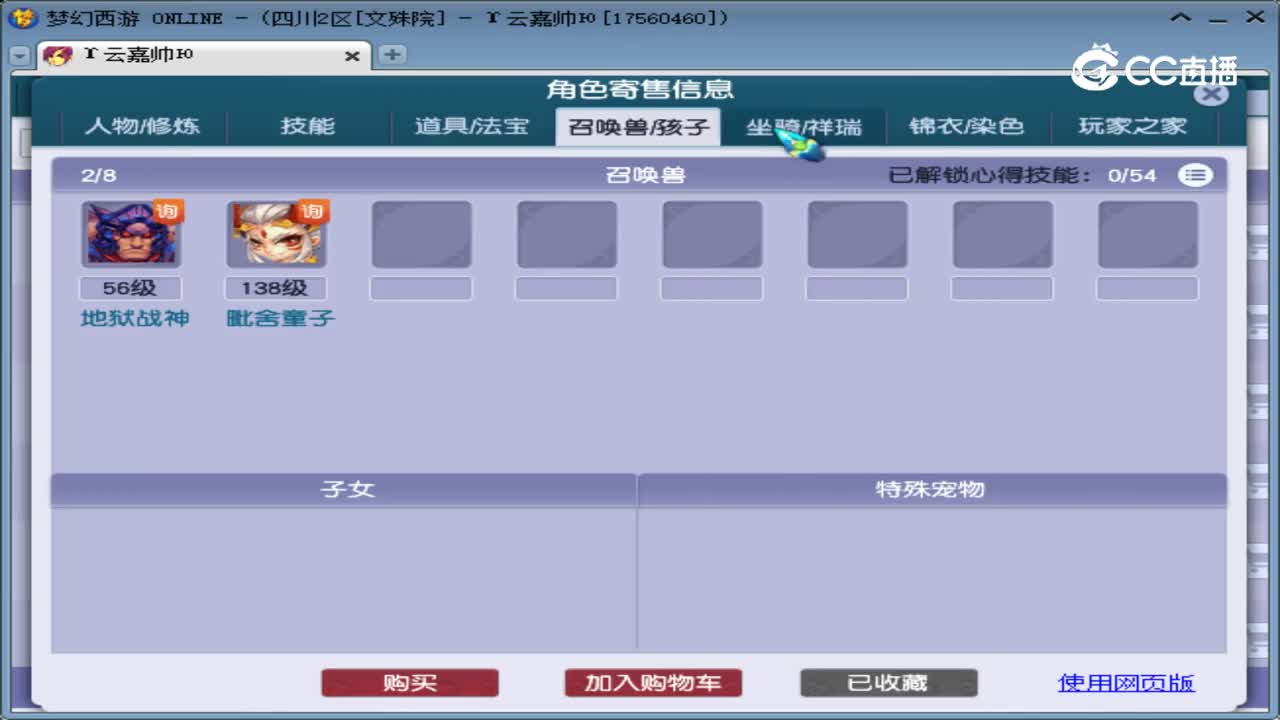Click the 特殊宠物 section header
Viewport: 1280px width, 720px height.
click(x=932, y=490)
